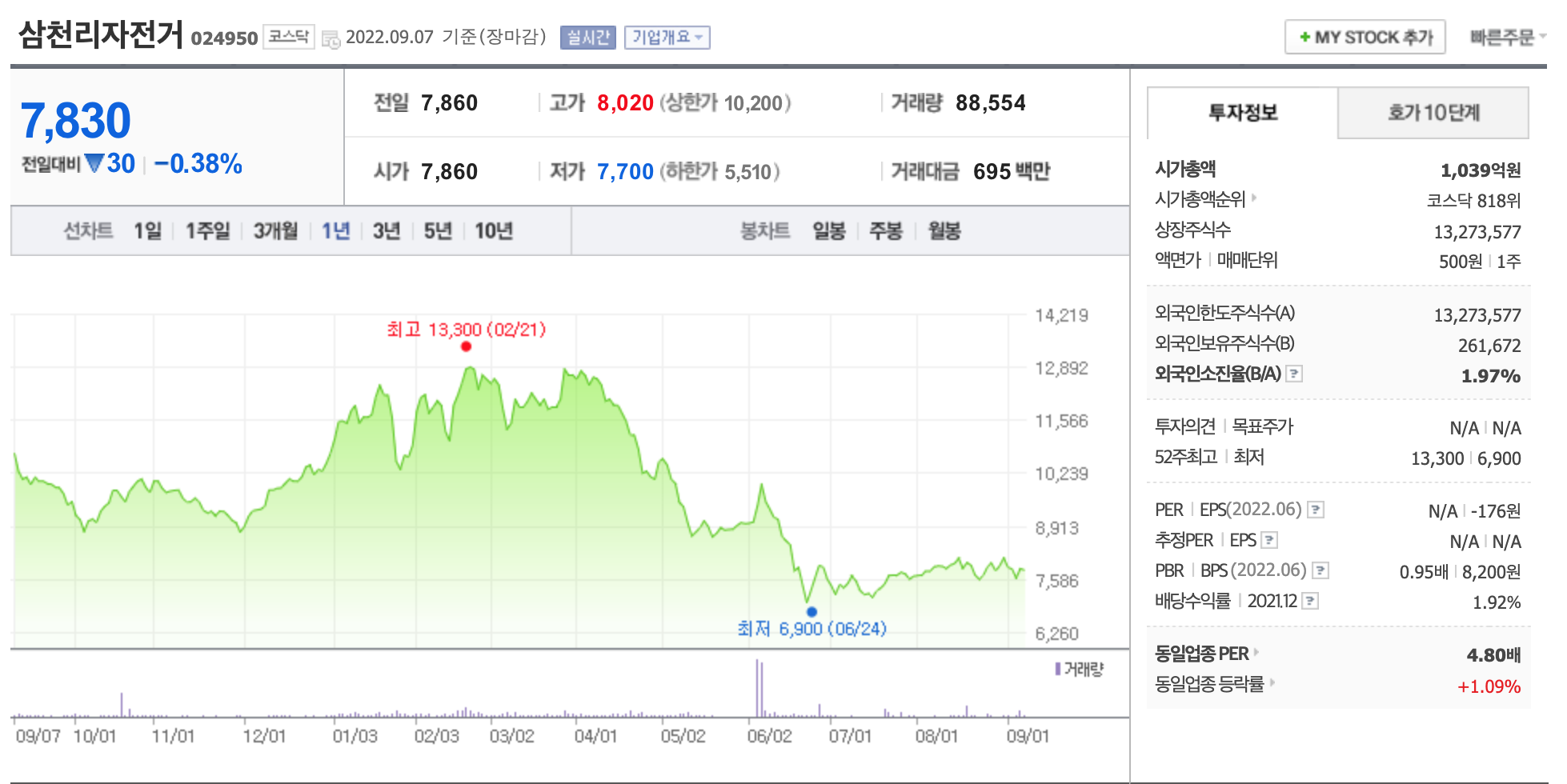Open help icon next to 외국인소진율(B/A)

click(x=1294, y=374)
